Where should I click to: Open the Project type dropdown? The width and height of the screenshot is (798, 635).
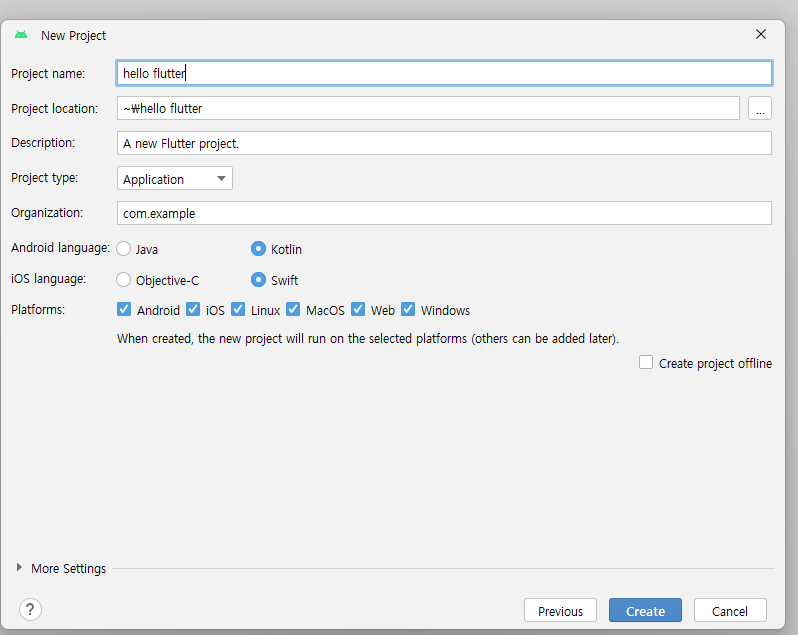(175, 179)
